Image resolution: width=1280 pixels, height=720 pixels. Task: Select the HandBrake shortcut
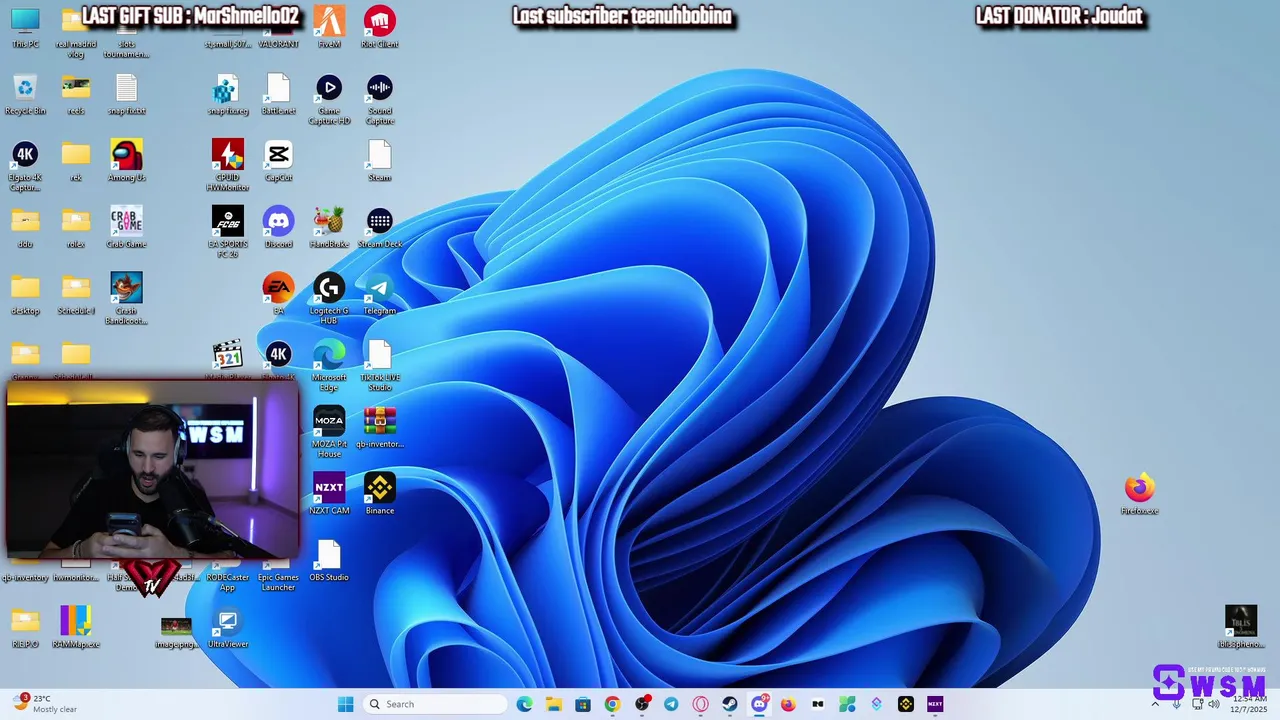pyautogui.click(x=329, y=227)
